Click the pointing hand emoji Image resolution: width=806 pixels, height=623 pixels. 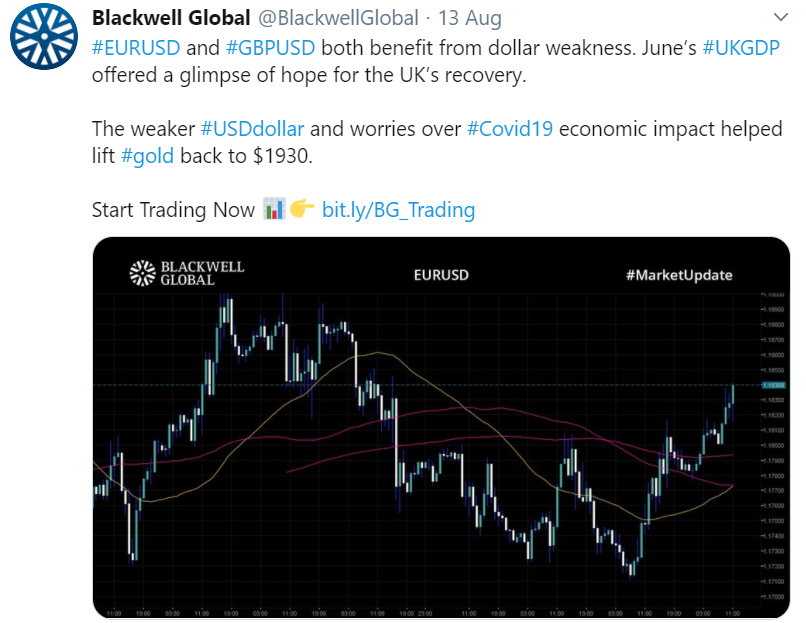click(302, 209)
